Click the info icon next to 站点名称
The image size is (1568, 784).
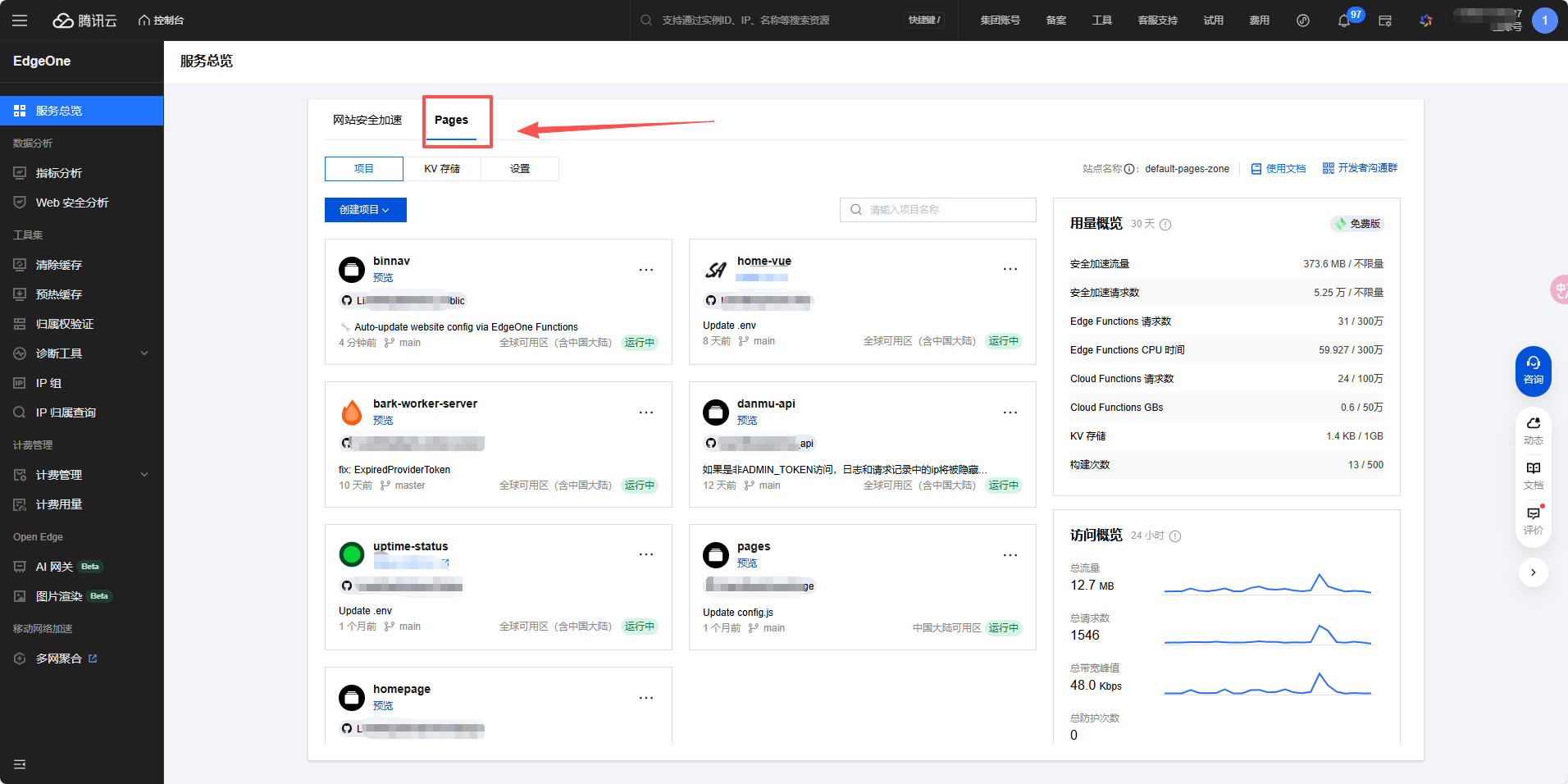pos(1129,169)
